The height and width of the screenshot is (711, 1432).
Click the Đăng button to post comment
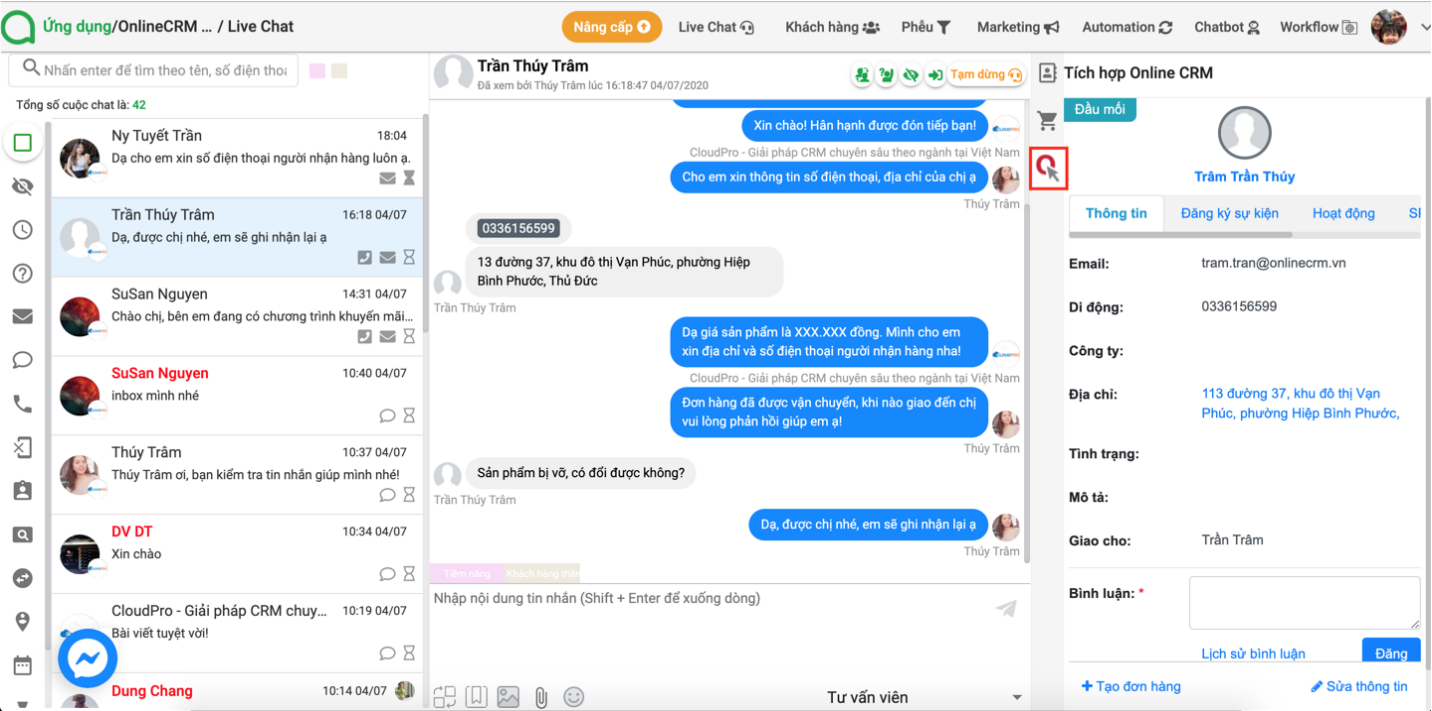(x=1391, y=651)
